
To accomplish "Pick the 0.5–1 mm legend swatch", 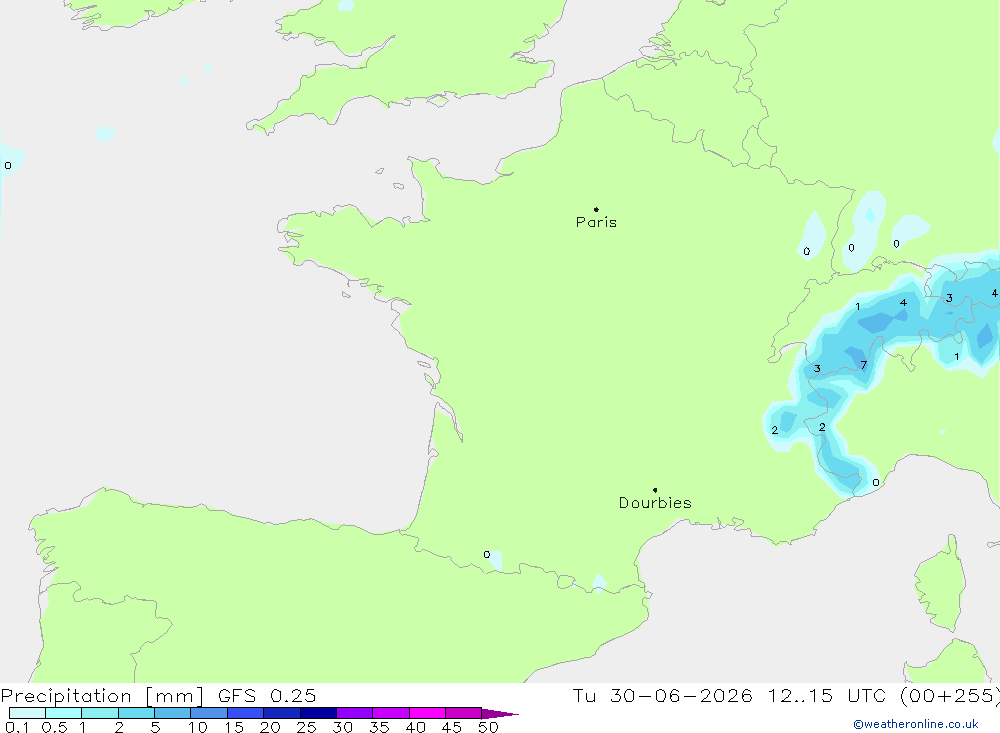I will click(64, 713).
